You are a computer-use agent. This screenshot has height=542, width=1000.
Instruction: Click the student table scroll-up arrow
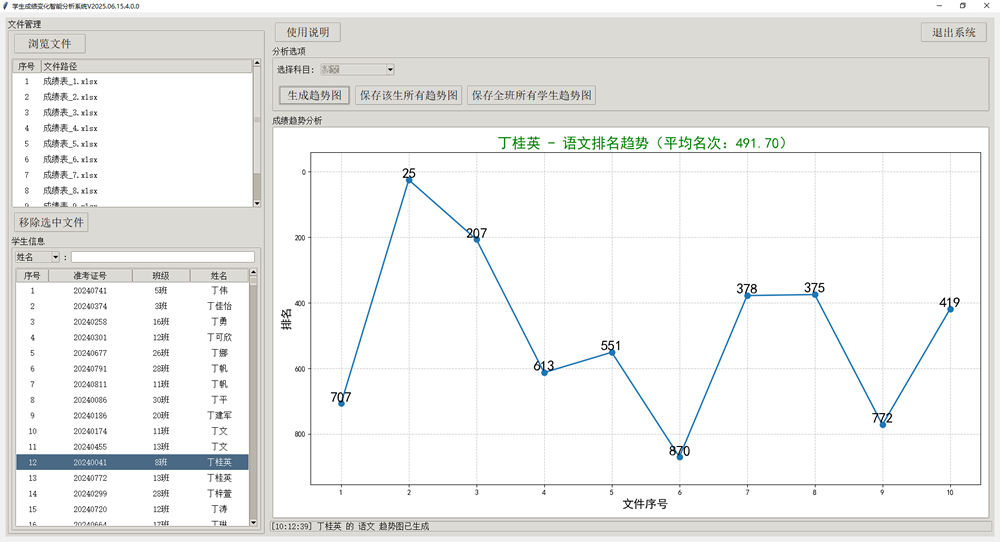[x=253, y=275]
